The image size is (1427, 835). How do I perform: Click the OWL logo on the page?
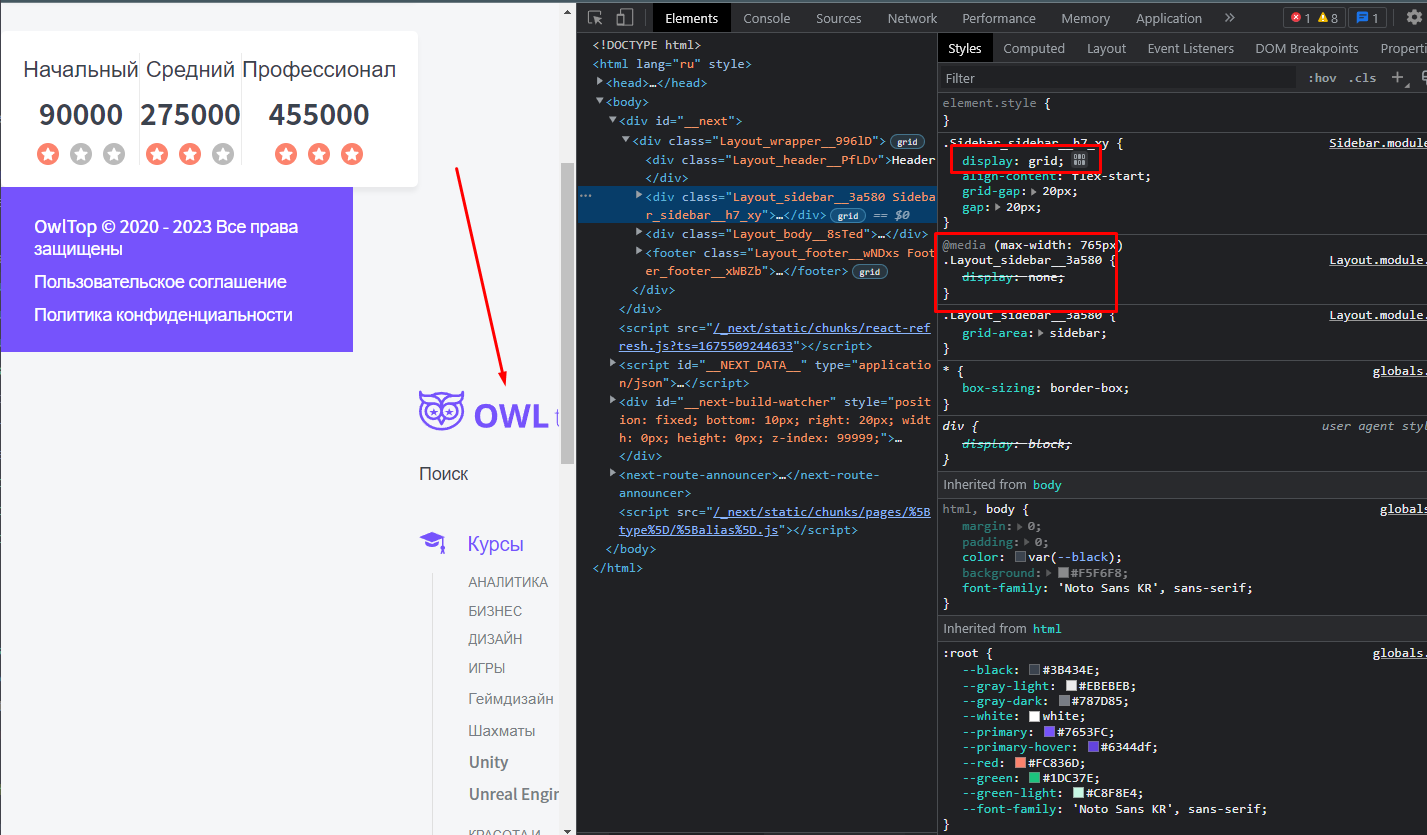(x=489, y=412)
